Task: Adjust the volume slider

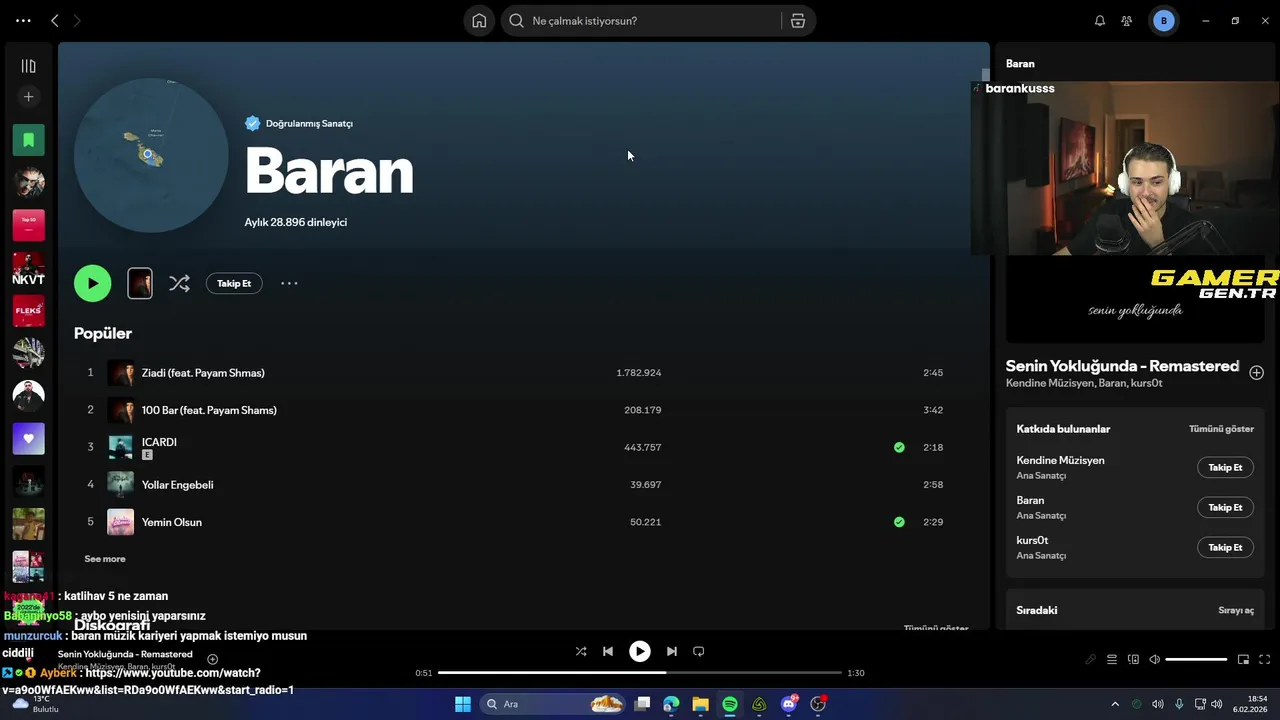Action: click(1196, 660)
